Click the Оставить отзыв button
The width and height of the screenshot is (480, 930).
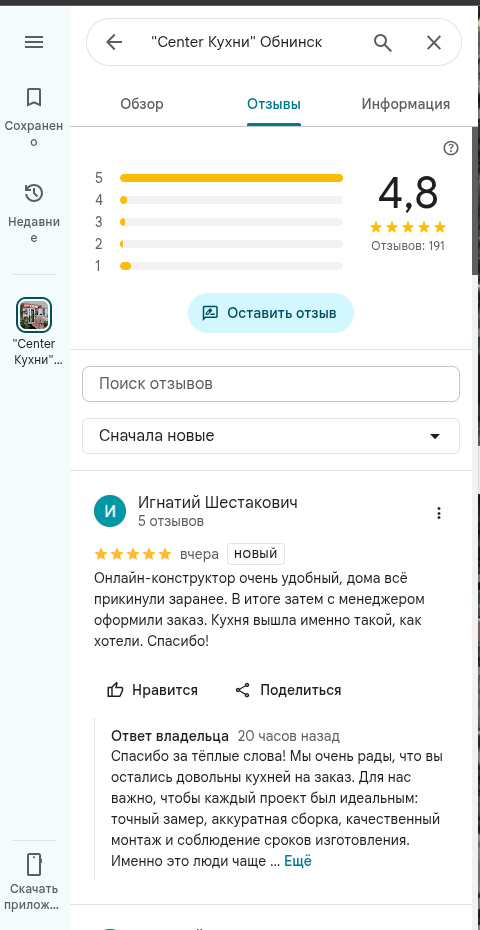tap(271, 313)
